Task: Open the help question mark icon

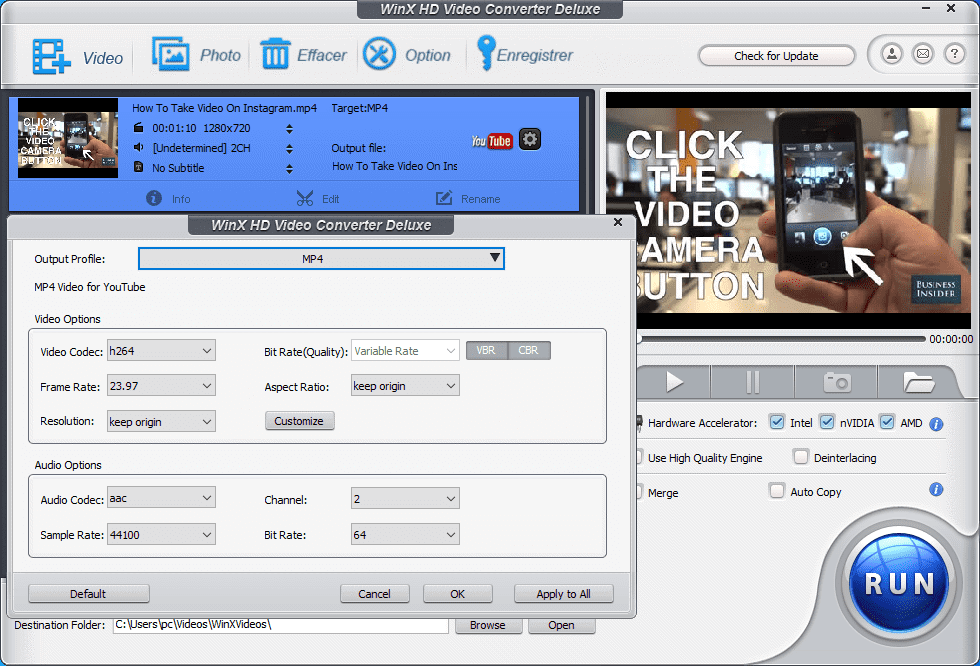Action: (954, 54)
